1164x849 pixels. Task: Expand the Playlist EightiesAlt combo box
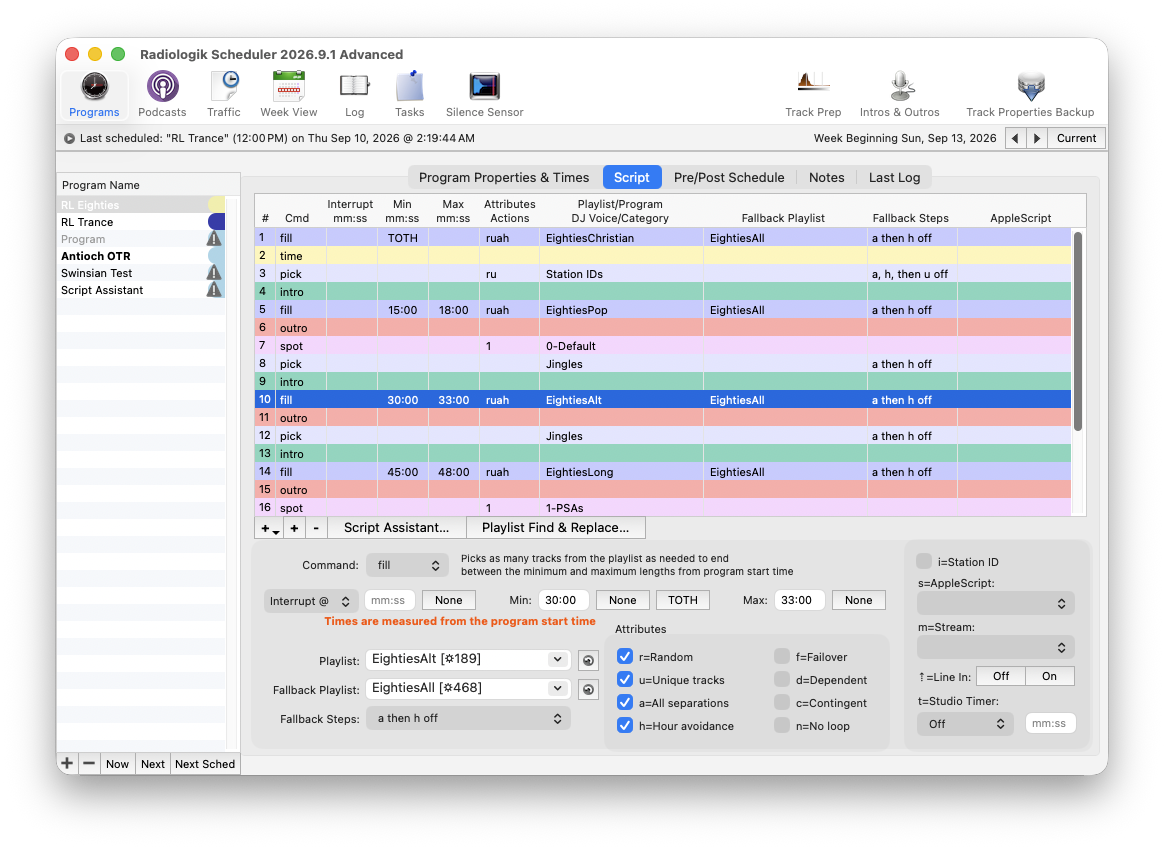pyautogui.click(x=557, y=659)
